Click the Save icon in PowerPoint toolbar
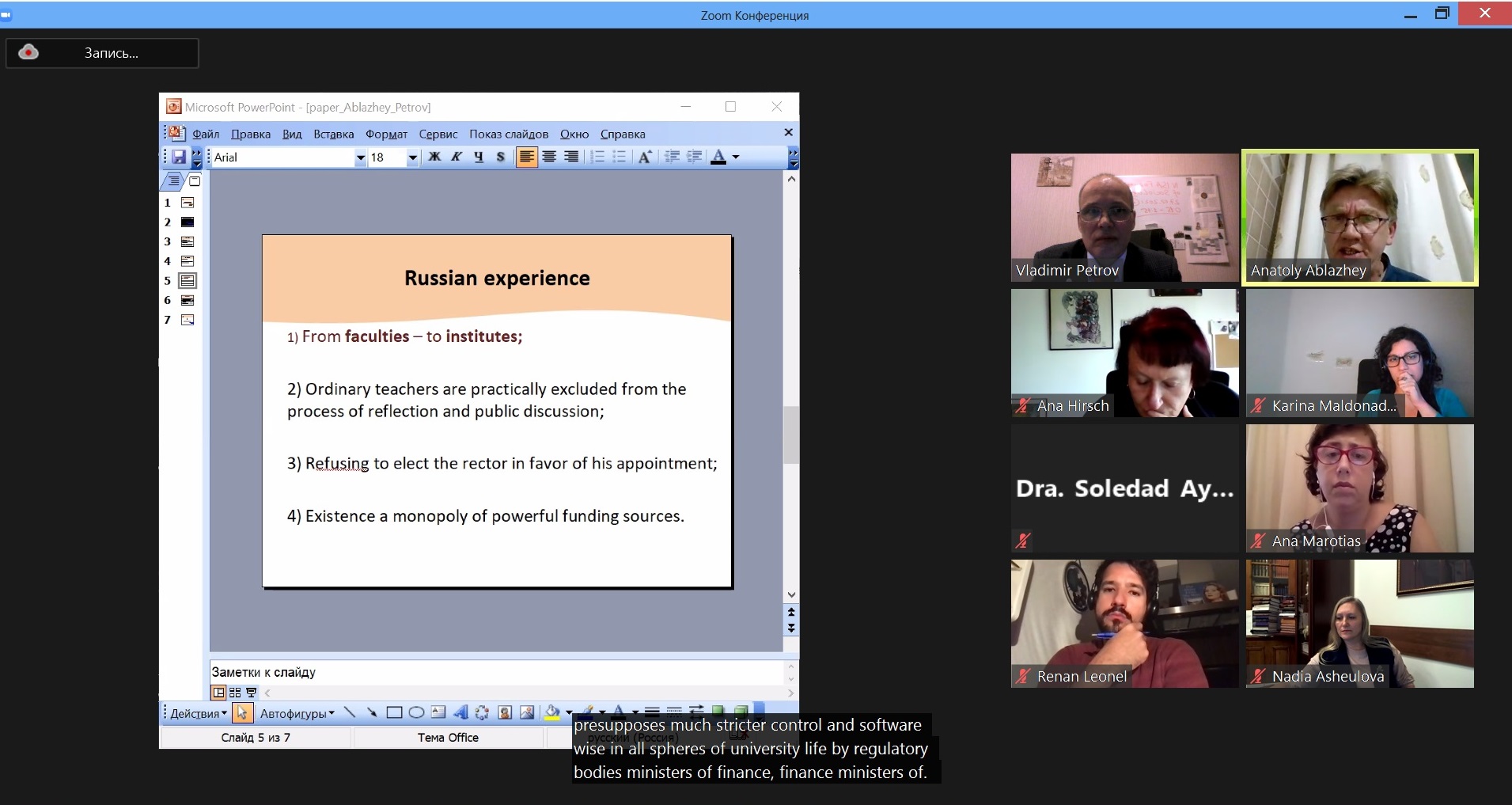 pos(179,158)
